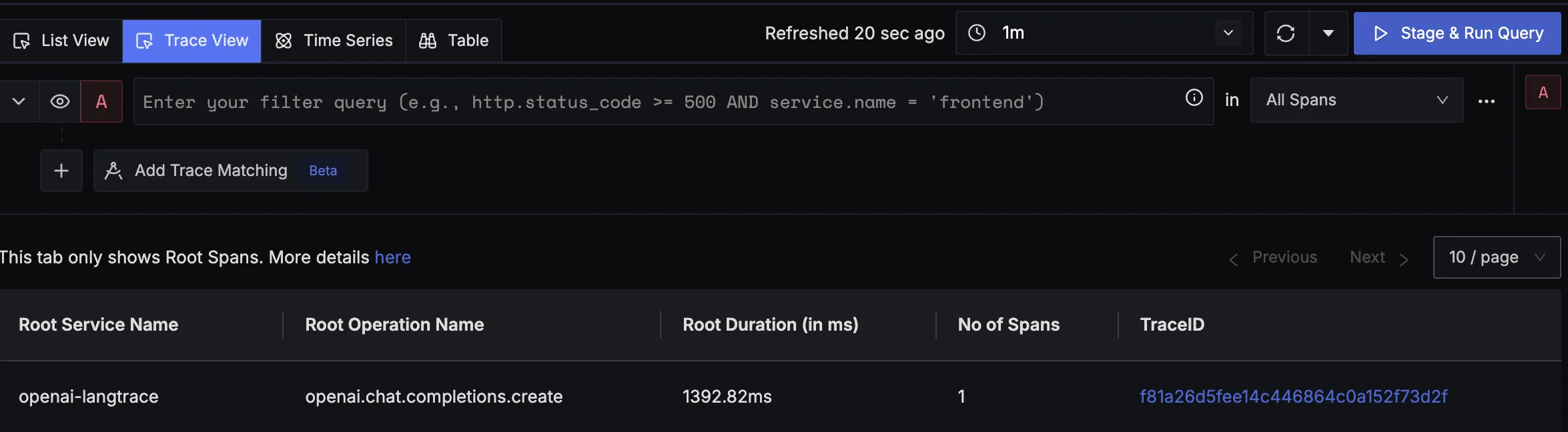Switch to the Table tab
This screenshot has width=1568, height=432.
(x=454, y=41)
